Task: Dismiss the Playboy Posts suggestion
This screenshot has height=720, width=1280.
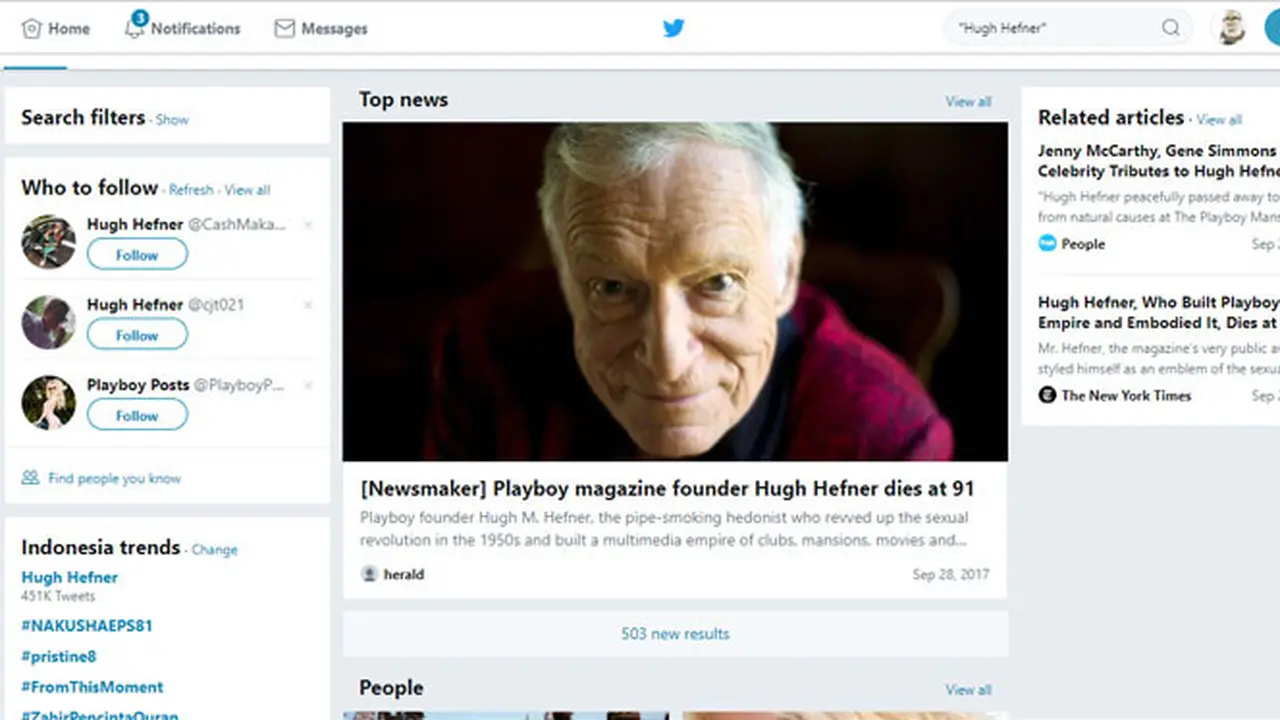Action: [x=308, y=385]
